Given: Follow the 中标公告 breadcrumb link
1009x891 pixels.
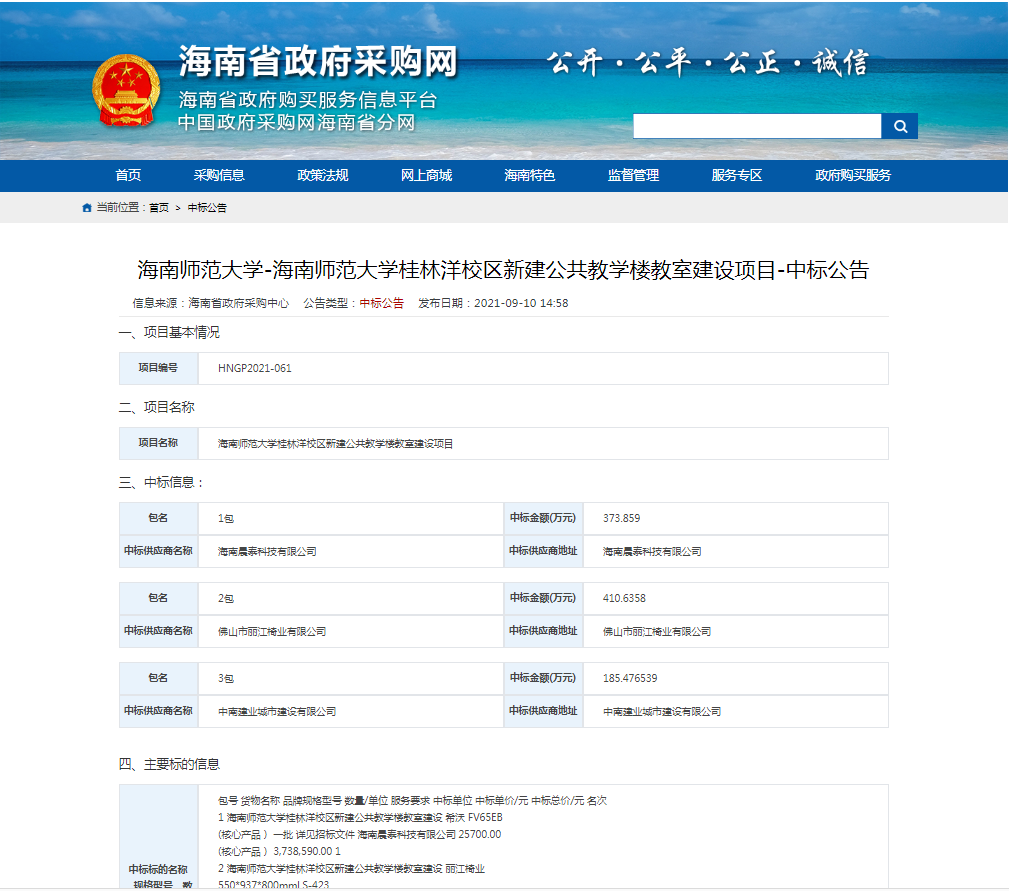Looking at the screenshot, I should click(x=207, y=208).
